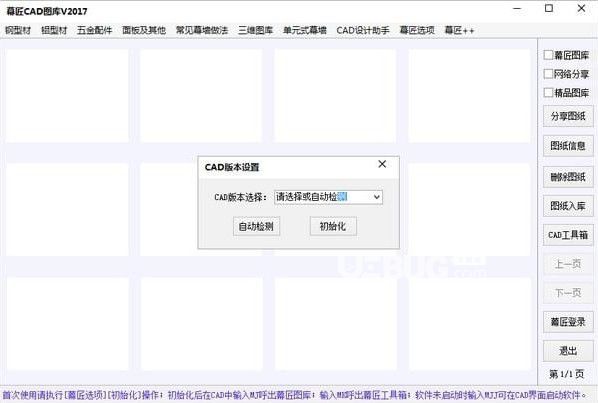Open the 五金配件 menu
The width and height of the screenshot is (598, 403).
[95, 30]
